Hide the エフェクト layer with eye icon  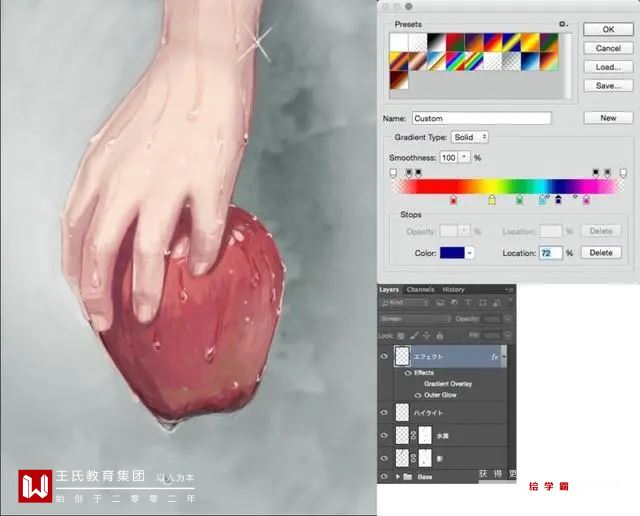384,356
